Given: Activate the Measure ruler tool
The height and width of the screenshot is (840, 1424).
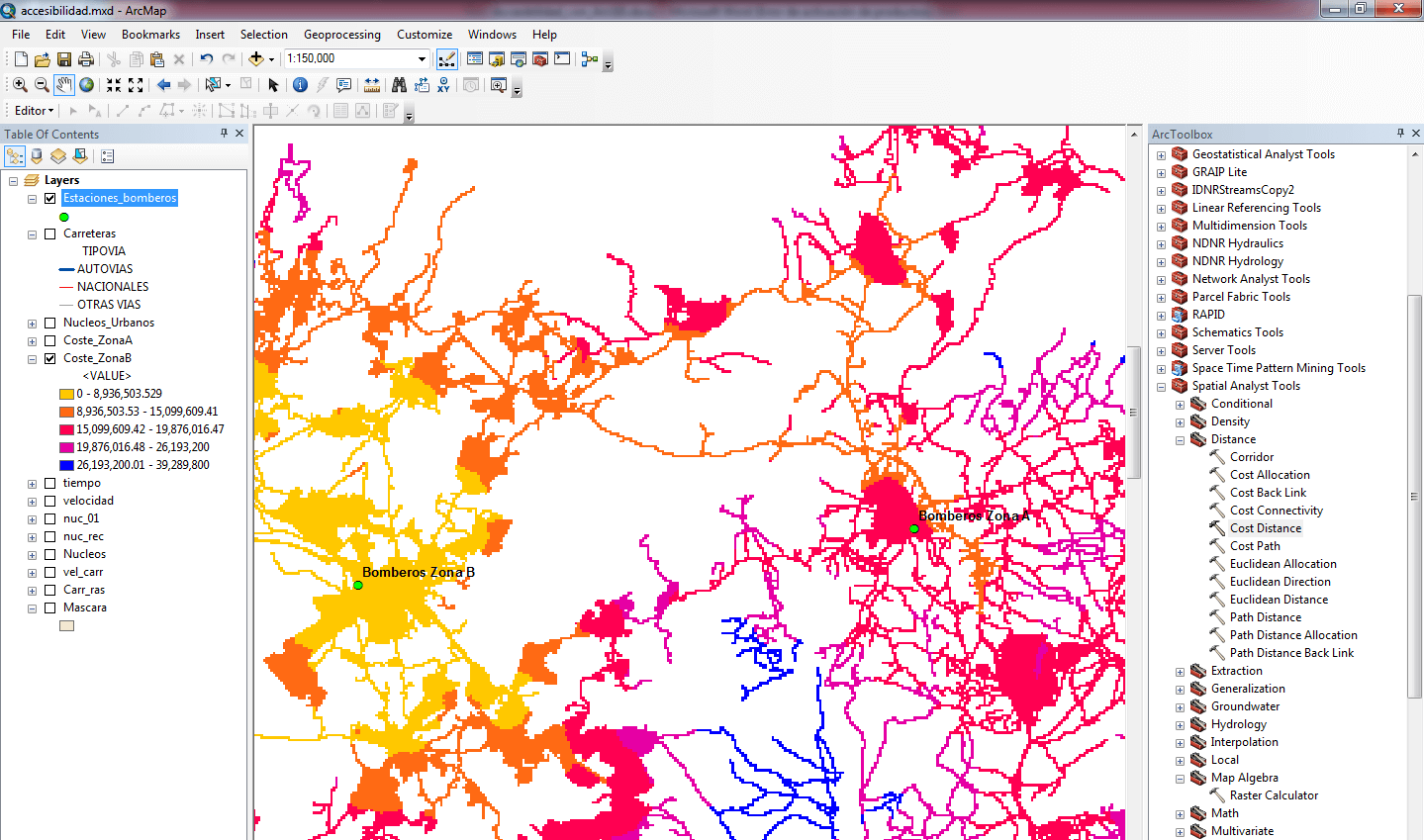Looking at the screenshot, I should 372,85.
